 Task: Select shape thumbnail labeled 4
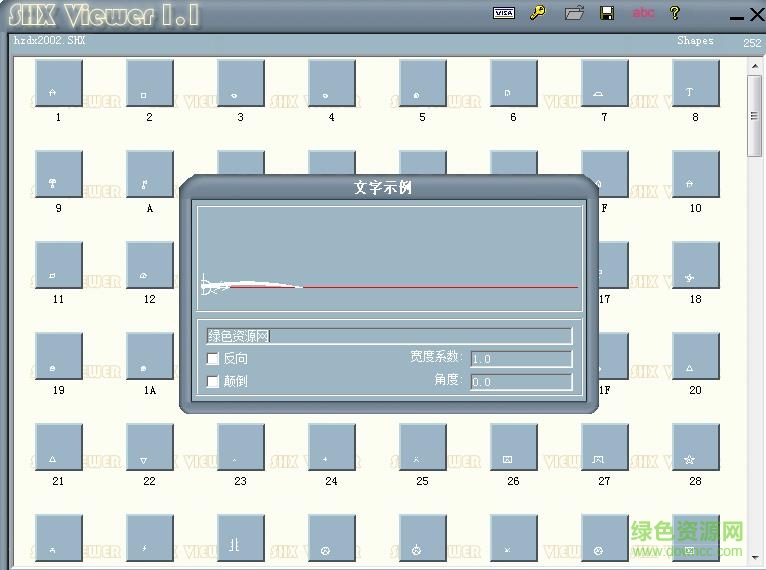tap(332, 83)
